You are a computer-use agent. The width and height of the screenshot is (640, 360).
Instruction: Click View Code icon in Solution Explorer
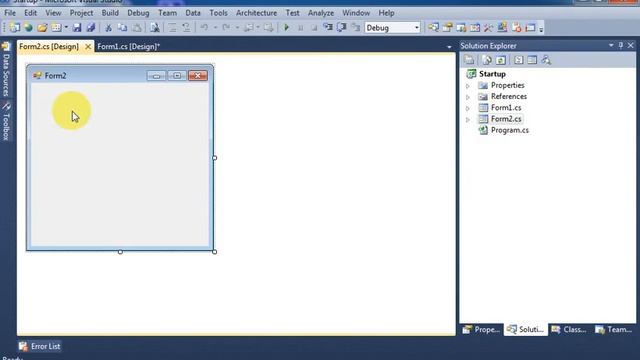pyautogui.click(x=518, y=60)
